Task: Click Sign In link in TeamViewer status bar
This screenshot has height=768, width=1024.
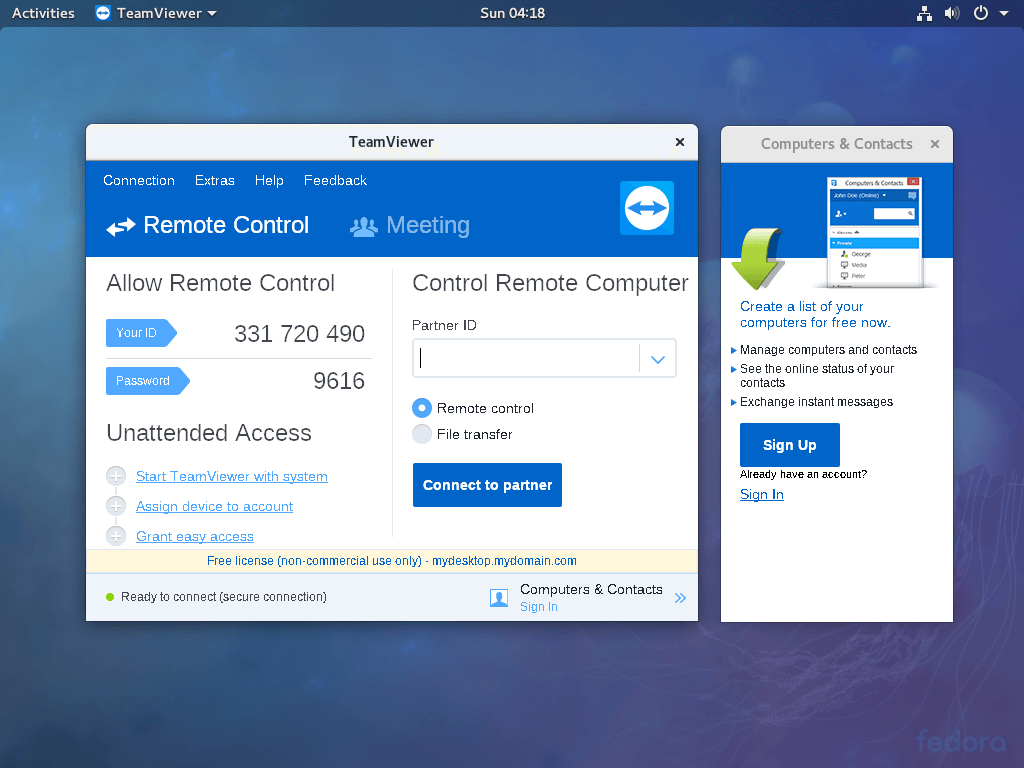Action: pos(539,607)
